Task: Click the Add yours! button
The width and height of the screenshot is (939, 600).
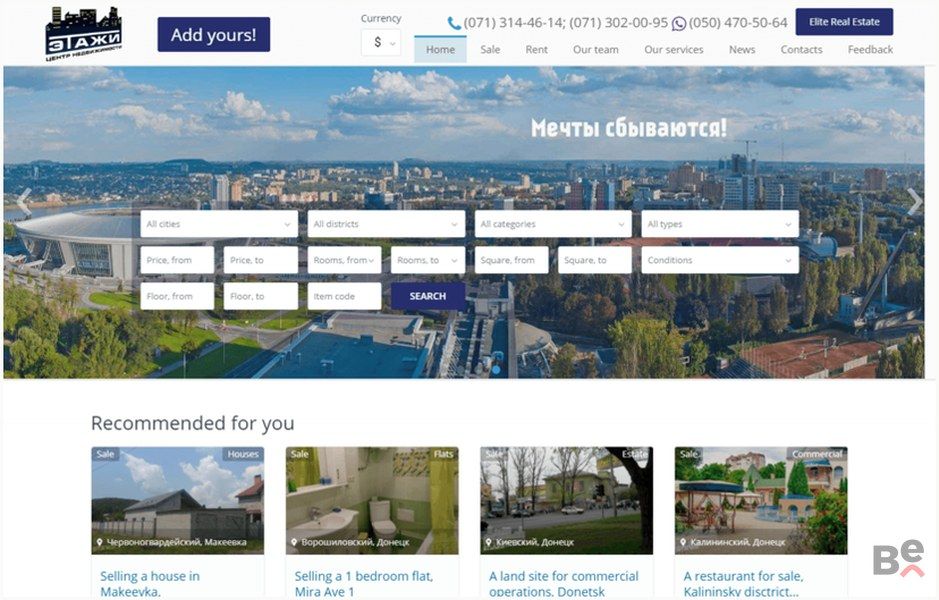Action: coord(214,35)
